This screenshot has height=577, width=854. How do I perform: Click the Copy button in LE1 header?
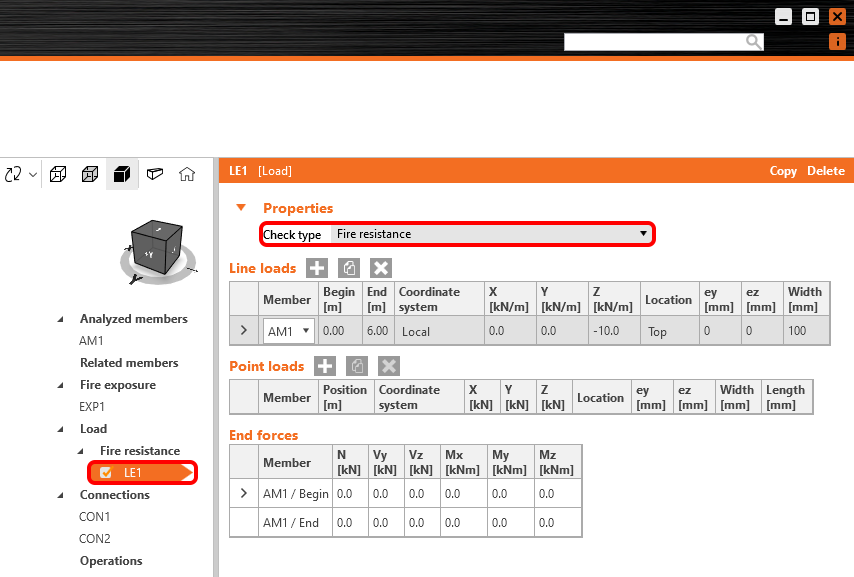pos(783,171)
